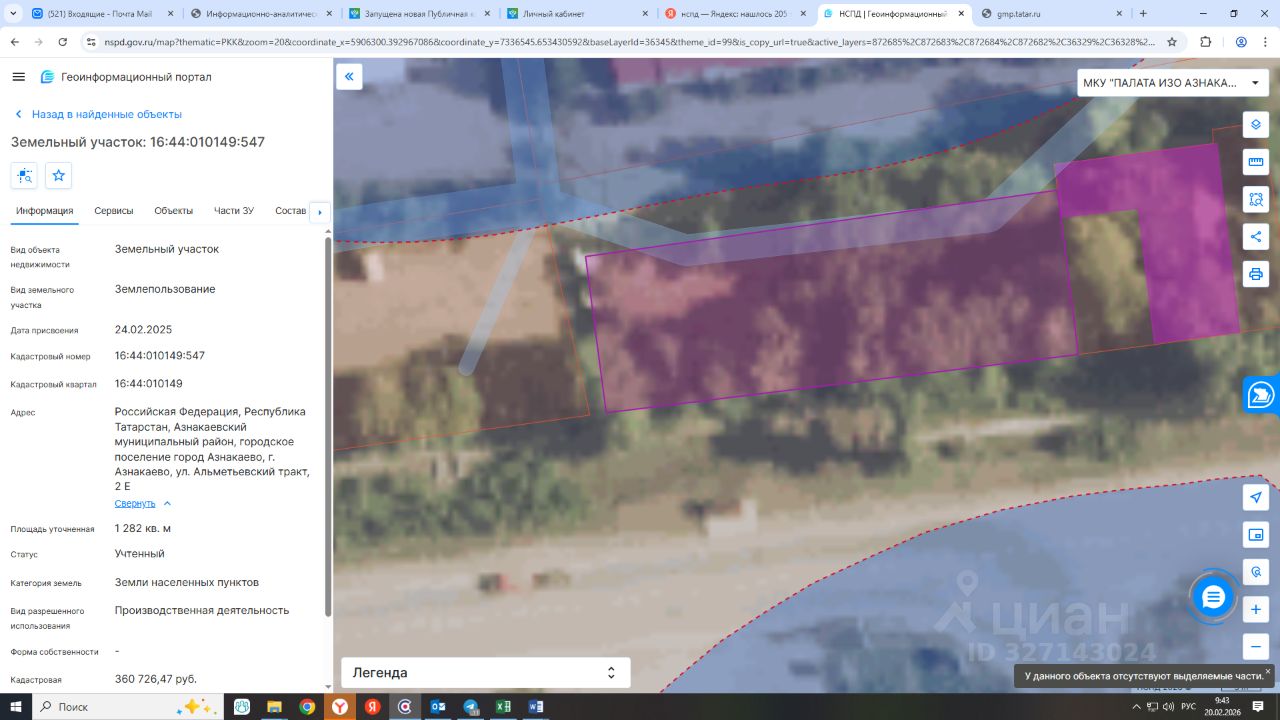The image size is (1280, 720).
Task: Reload the page in the browser
Action: tap(63, 42)
